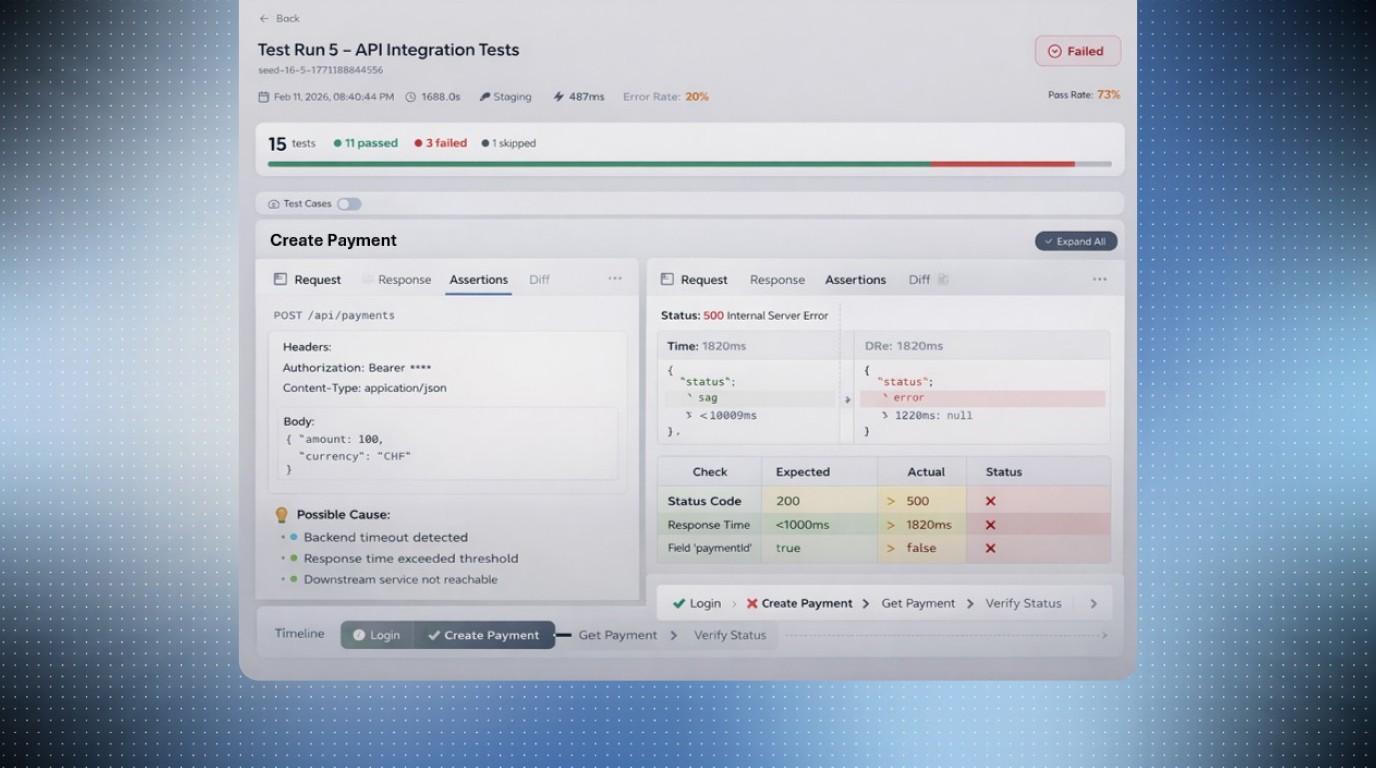Image resolution: width=1376 pixels, height=768 pixels.
Task: Select Assertions tab in left pane
Action: (x=478, y=280)
